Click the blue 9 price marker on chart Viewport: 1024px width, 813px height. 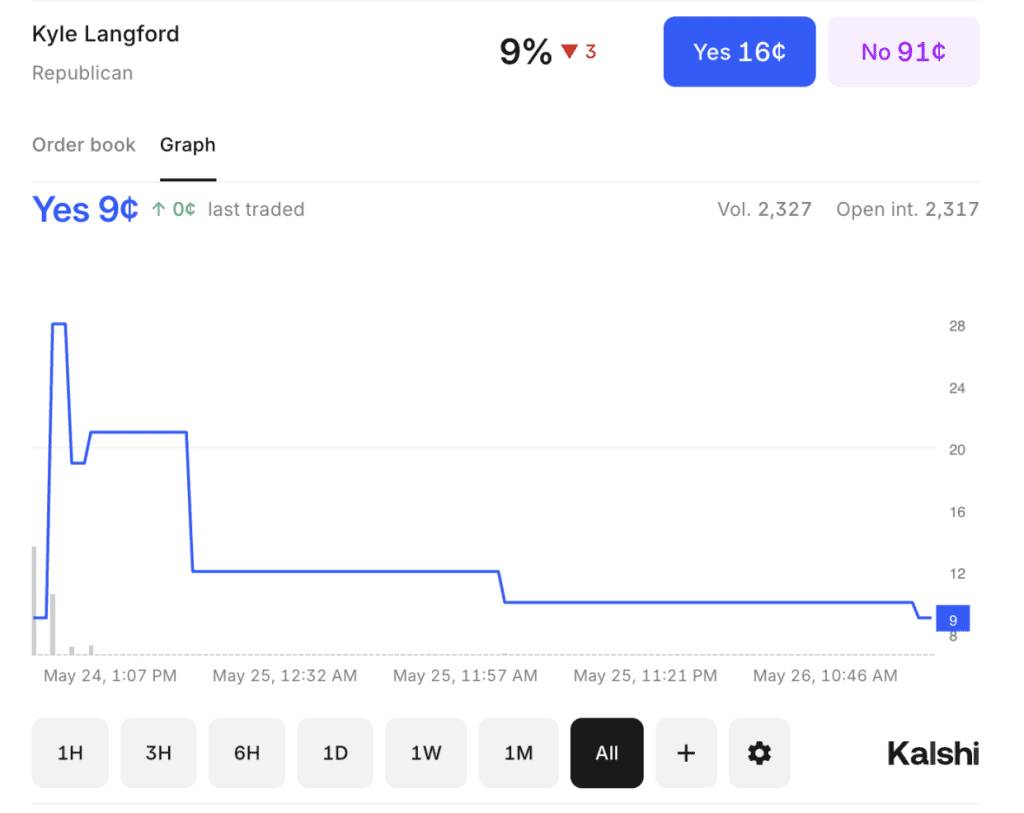click(x=952, y=620)
